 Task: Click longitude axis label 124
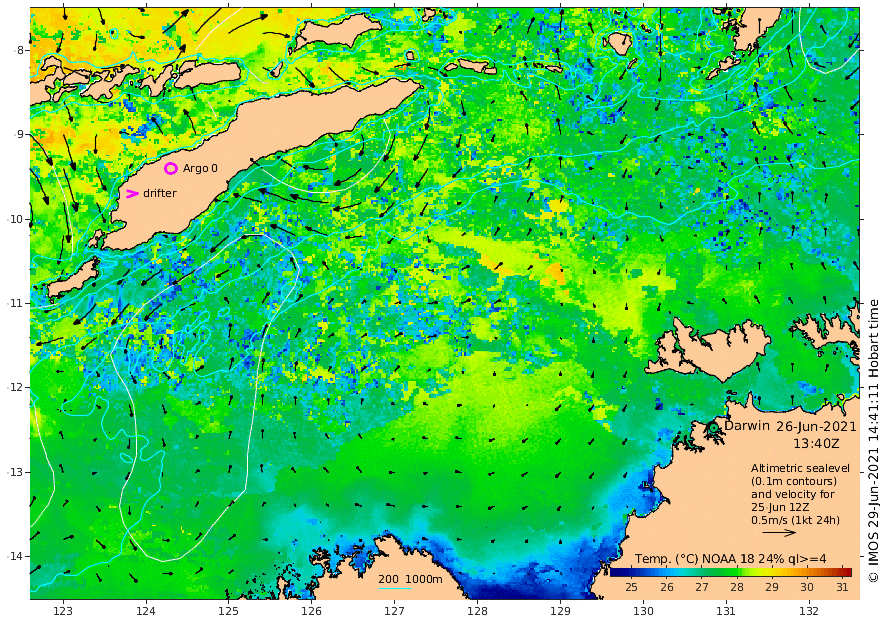pyautogui.click(x=146, y=611)
